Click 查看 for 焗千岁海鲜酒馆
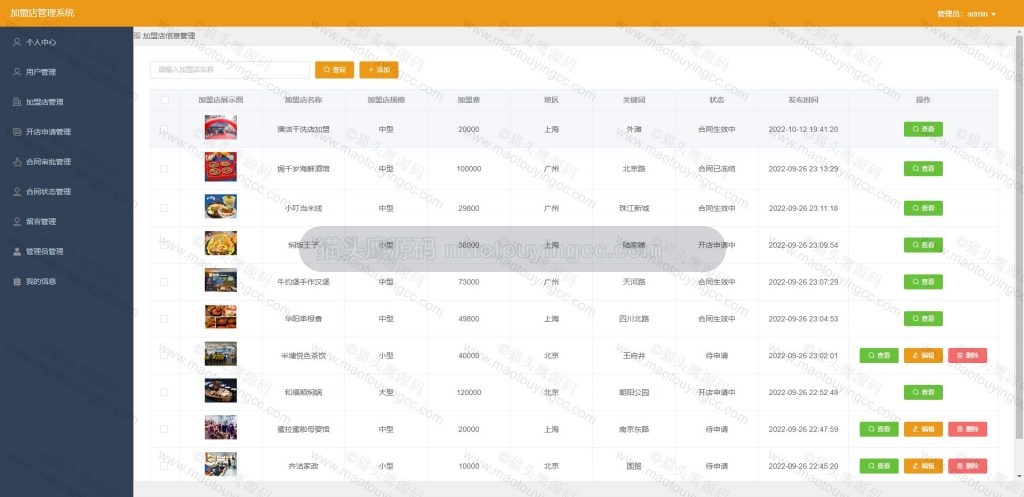 [x=923, y=168]
